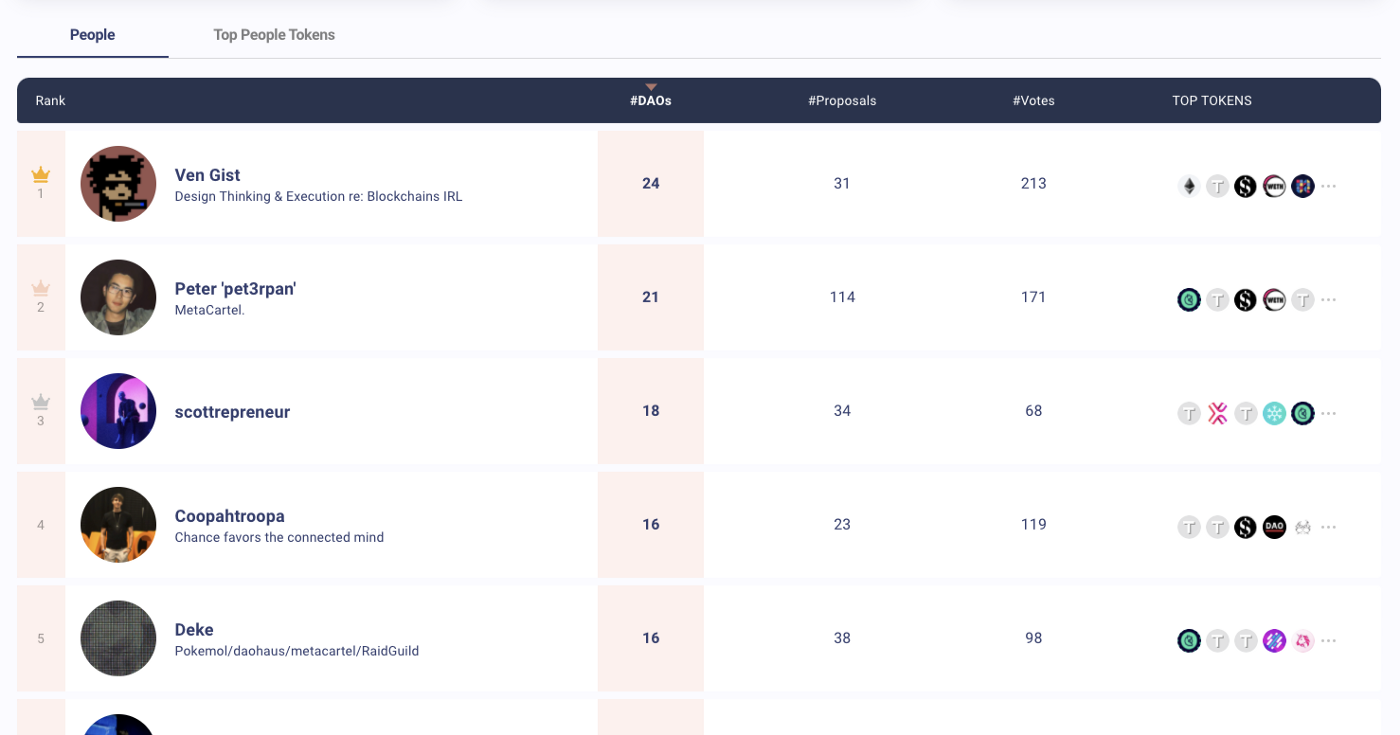Screen dimensions: 1400x735
Task: Select the black dollar token in Peter 'pet3rpan' row
Action: [x=1245, y=300]
